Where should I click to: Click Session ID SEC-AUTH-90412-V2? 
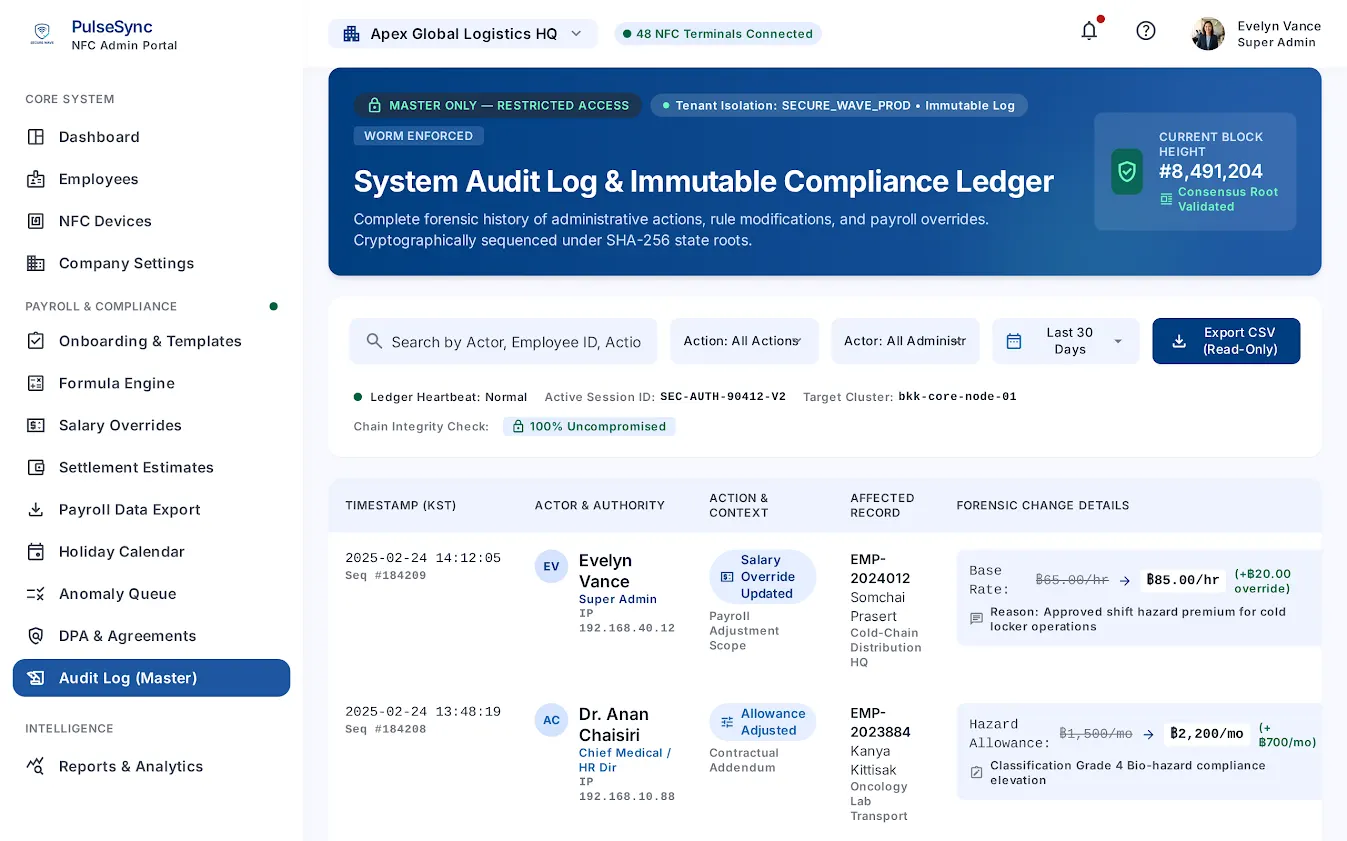(x=723, y=397)
